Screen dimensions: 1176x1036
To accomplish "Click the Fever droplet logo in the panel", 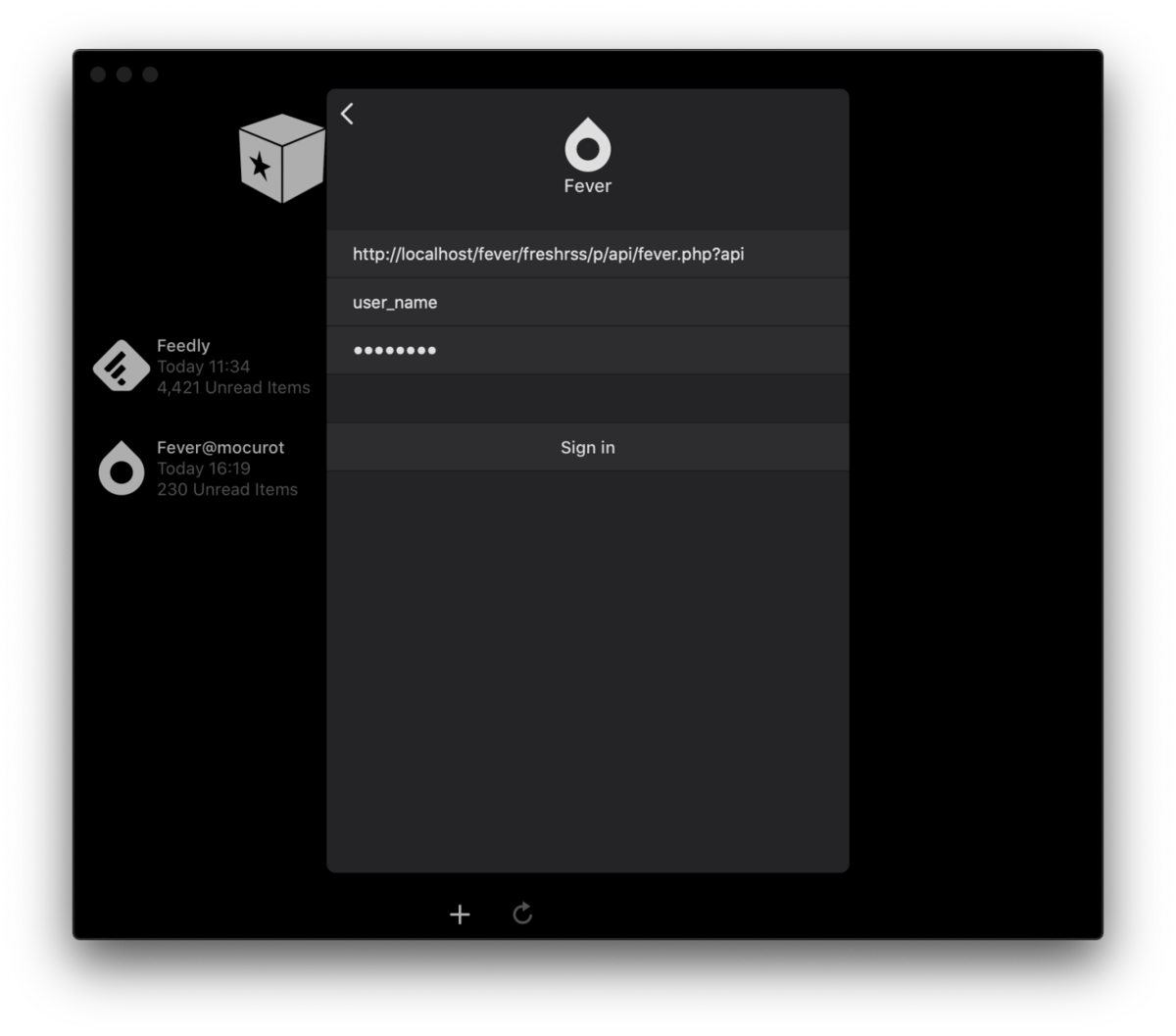I will coord(588,145).
